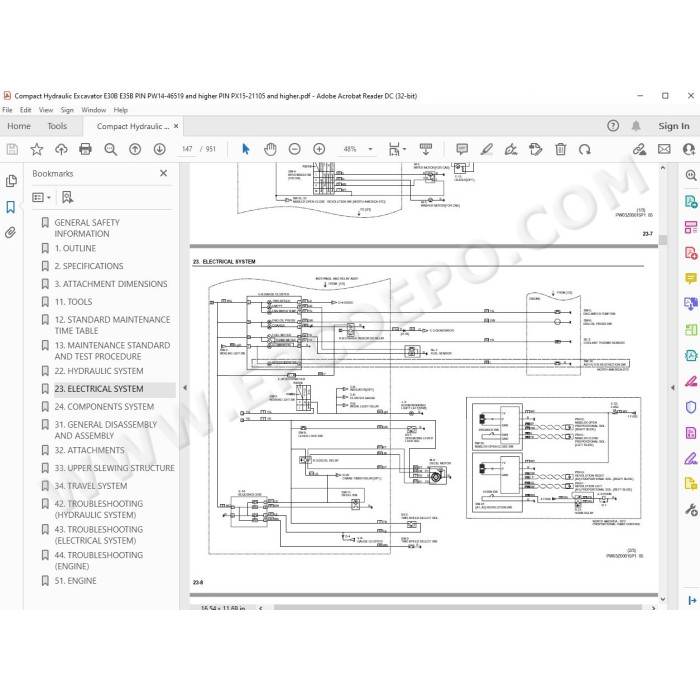The image size is (700, 700).
Task: Expand the right tools pane bottom arrow
Action: (x=692, y=600)
